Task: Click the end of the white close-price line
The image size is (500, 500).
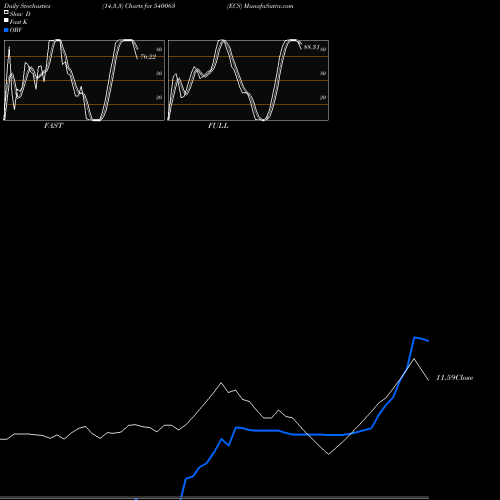Action: click(428, 380)
